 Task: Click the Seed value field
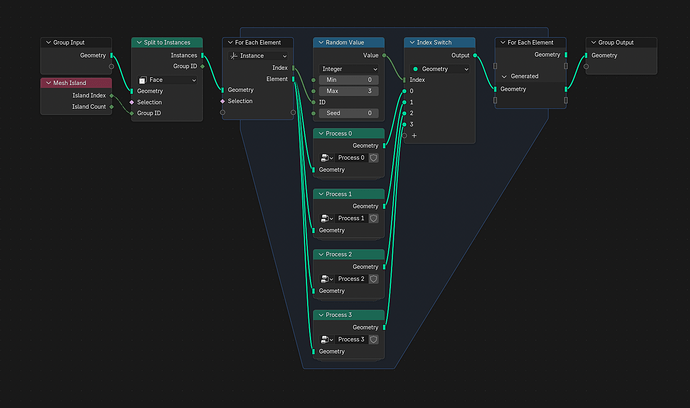pos(349,113)
